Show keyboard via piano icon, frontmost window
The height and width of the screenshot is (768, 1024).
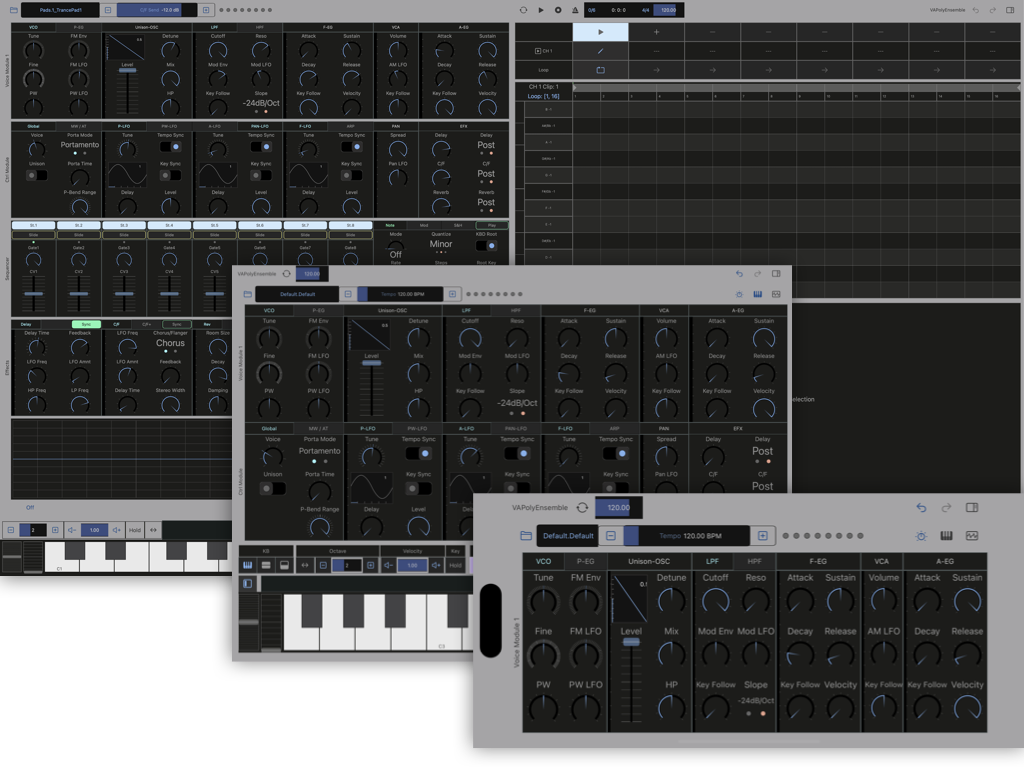[x=946, y=536]
